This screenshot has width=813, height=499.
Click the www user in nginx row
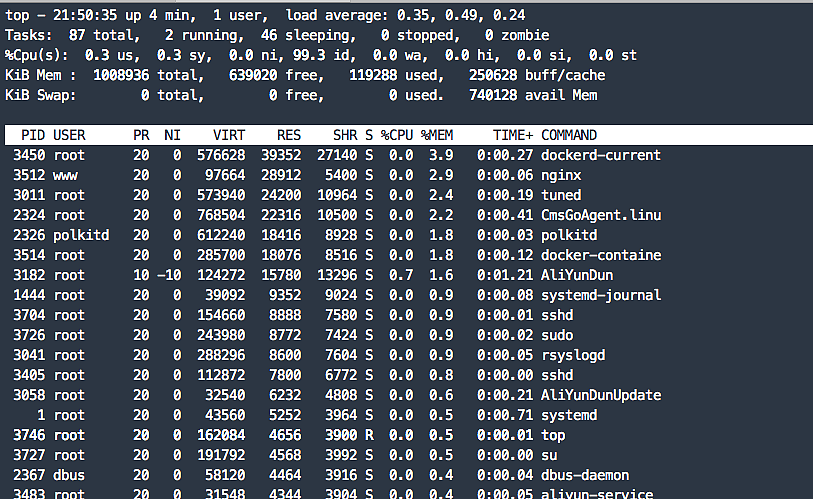click(x=65, y=175)
